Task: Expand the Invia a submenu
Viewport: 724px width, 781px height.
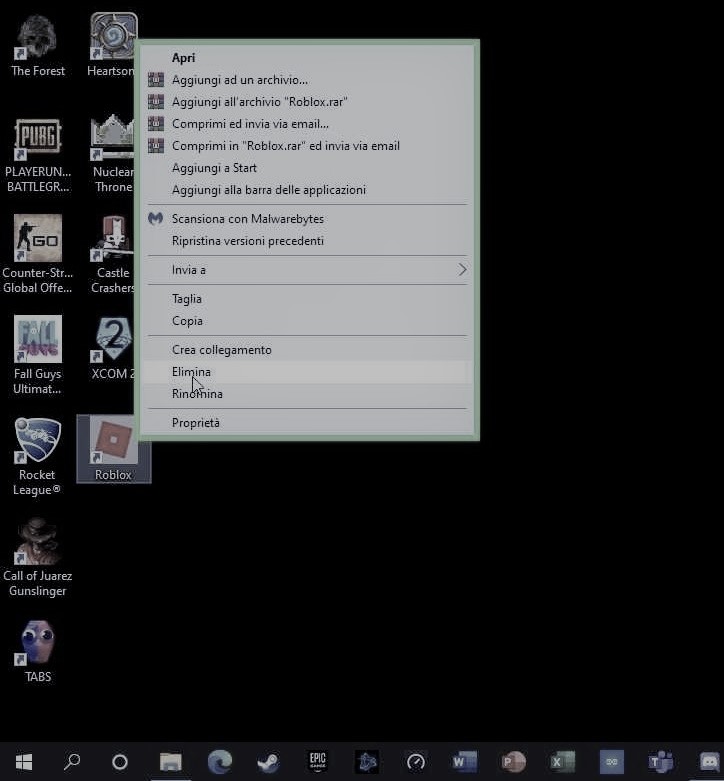Action: click(x=307, y=270)
